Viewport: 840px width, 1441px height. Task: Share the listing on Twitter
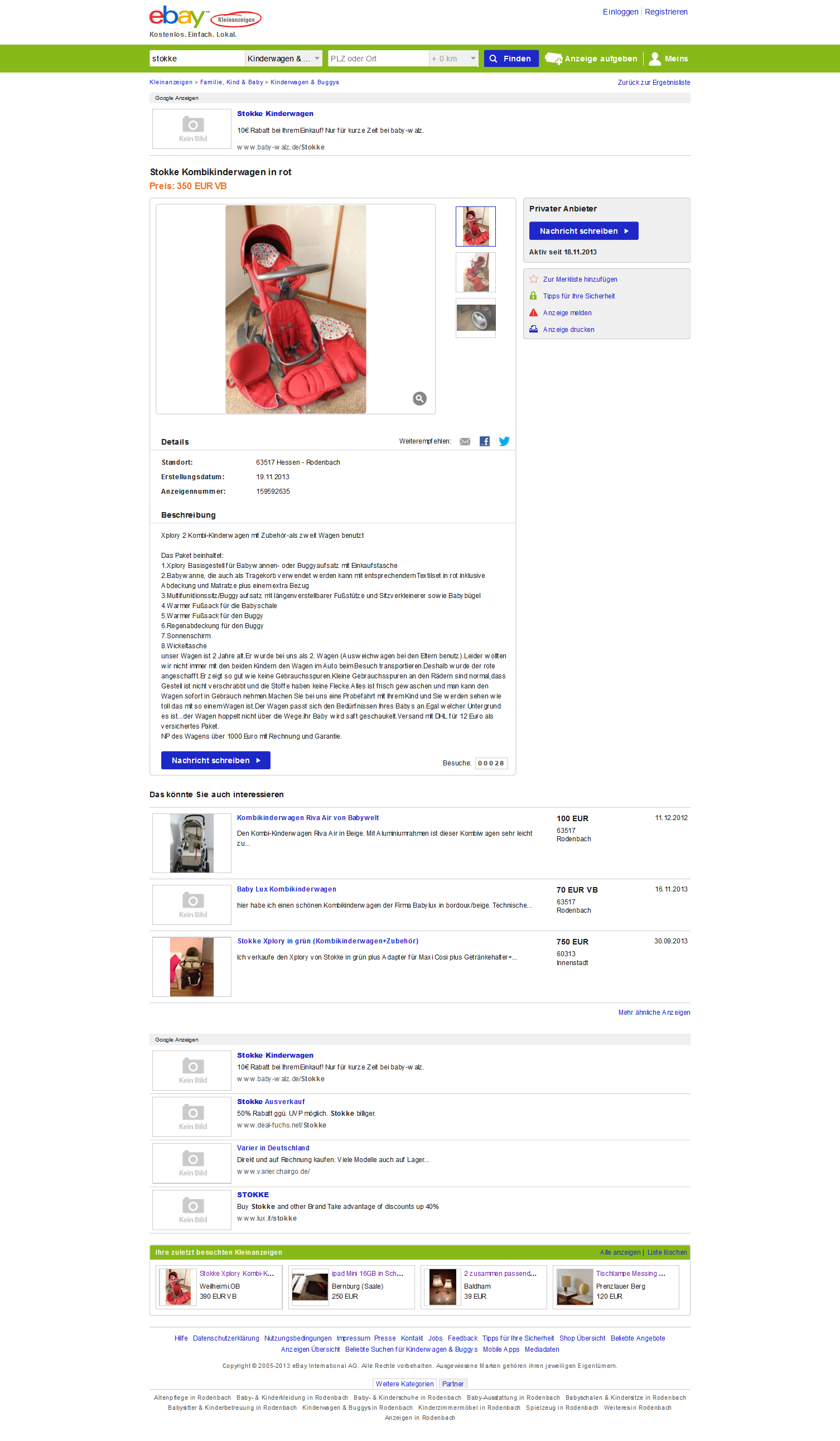tap(504, 441)
